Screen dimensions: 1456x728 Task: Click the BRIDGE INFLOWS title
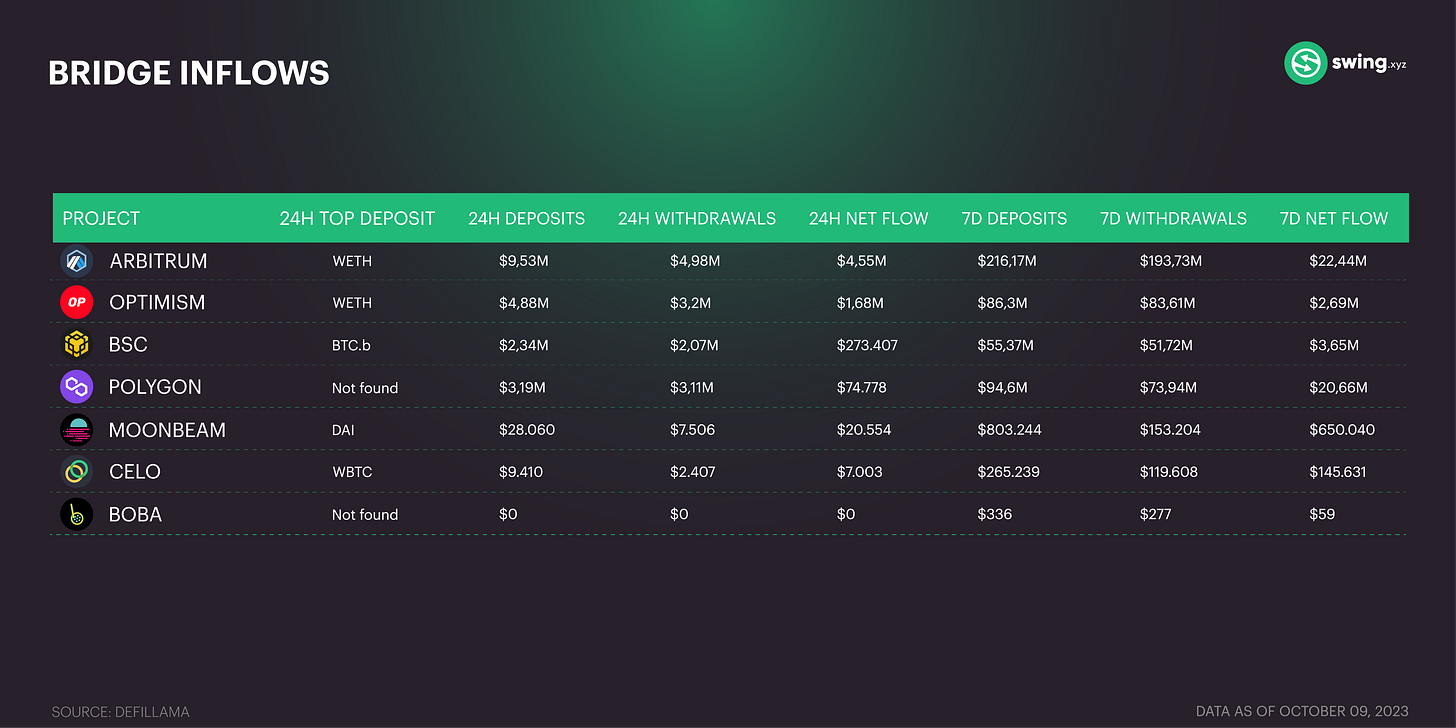coord(189,73)
